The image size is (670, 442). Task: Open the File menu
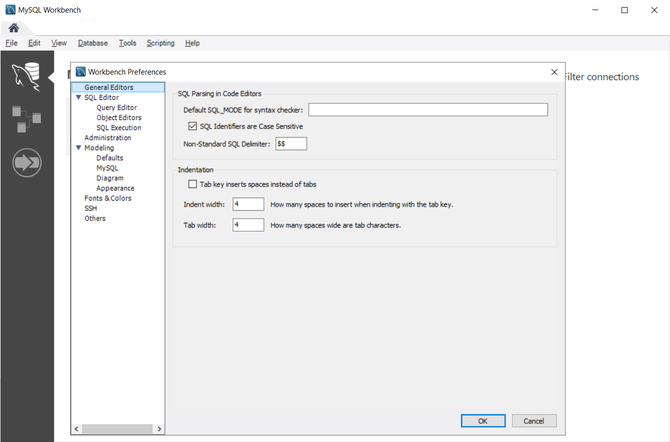(12, 43)
